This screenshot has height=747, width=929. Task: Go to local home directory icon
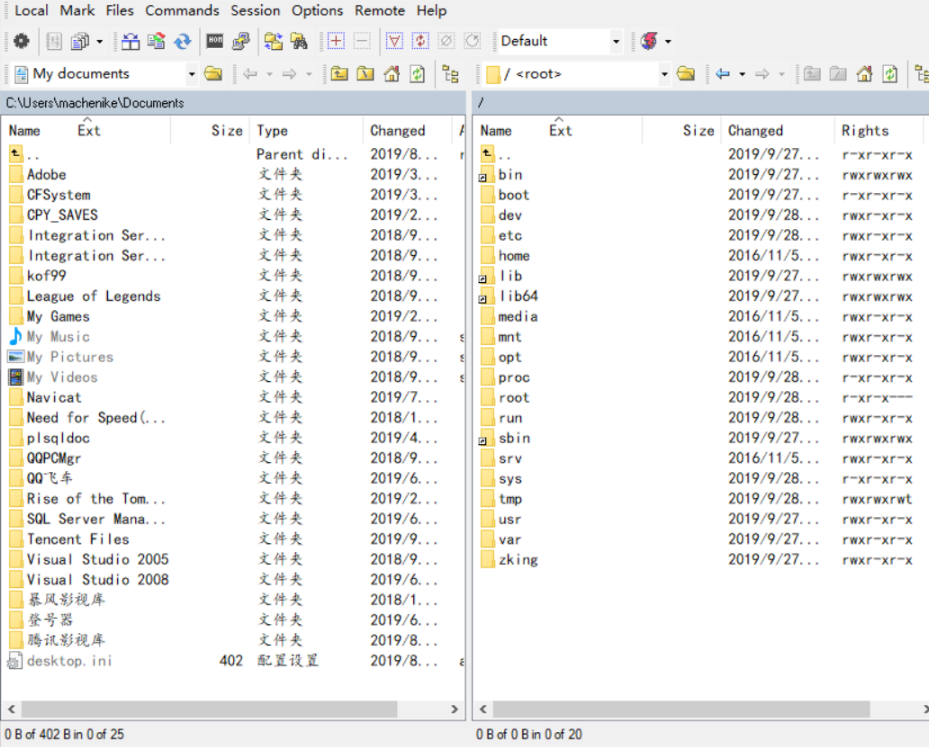[x=392, y=73]
